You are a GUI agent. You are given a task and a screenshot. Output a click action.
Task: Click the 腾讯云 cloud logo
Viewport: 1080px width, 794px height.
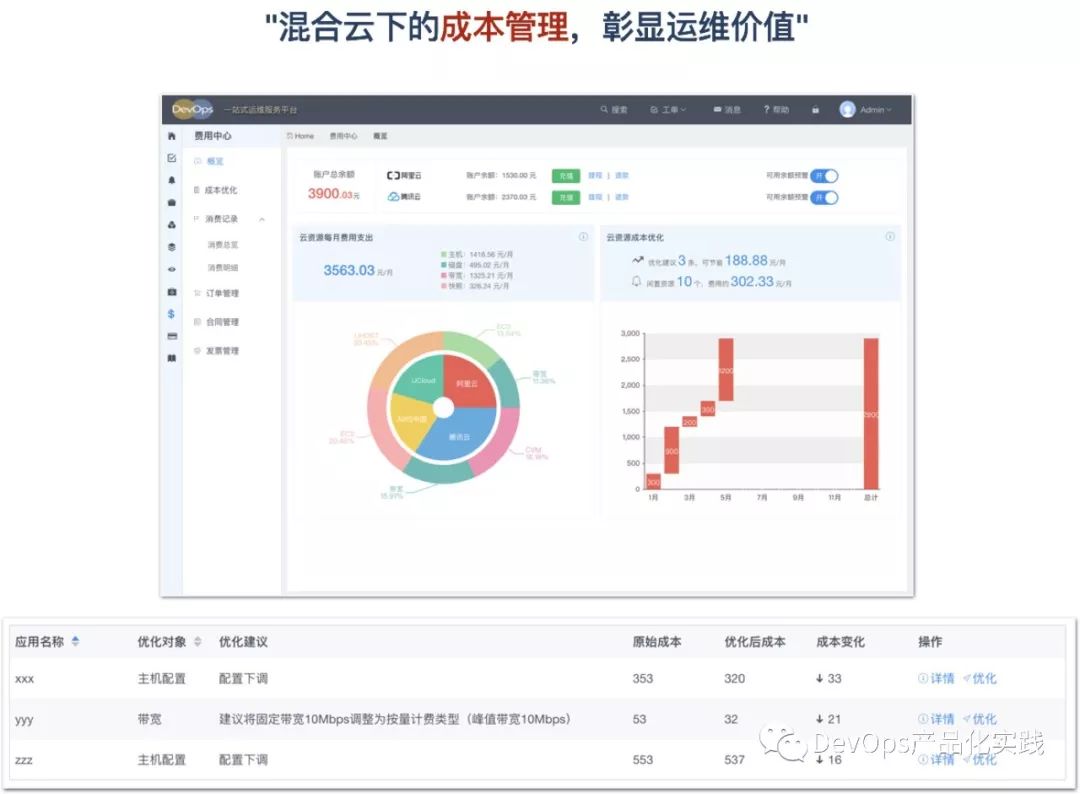(x=404, y=197)
